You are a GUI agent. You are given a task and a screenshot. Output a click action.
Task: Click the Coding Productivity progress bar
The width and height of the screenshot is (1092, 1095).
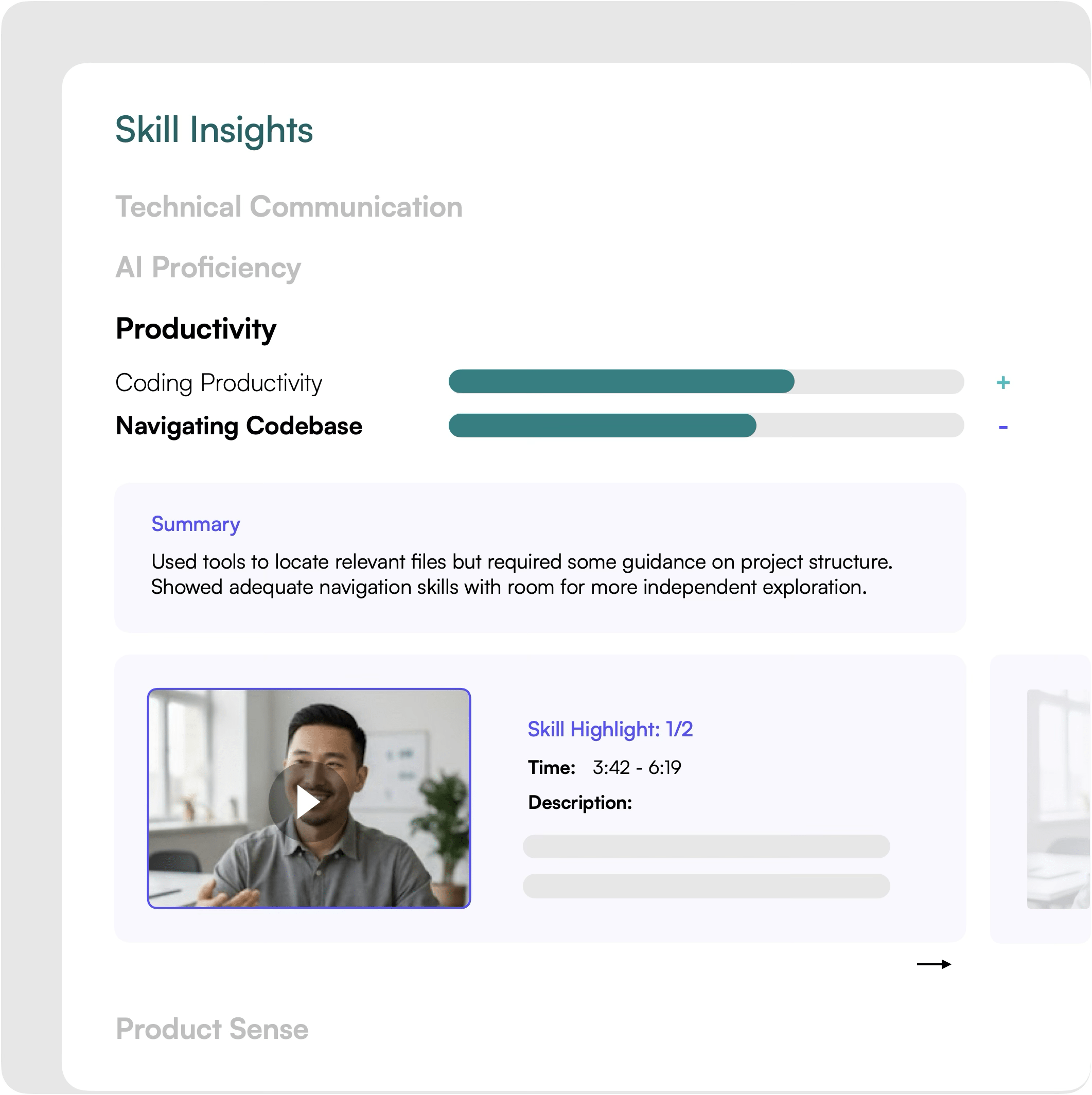point(706,381)
